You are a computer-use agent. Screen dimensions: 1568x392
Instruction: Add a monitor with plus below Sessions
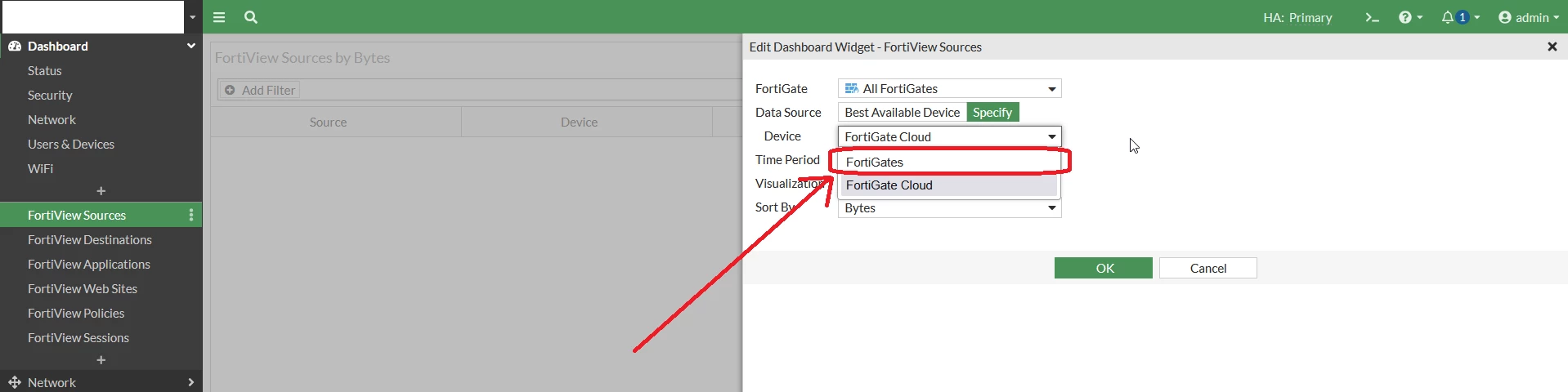(101, 360)
